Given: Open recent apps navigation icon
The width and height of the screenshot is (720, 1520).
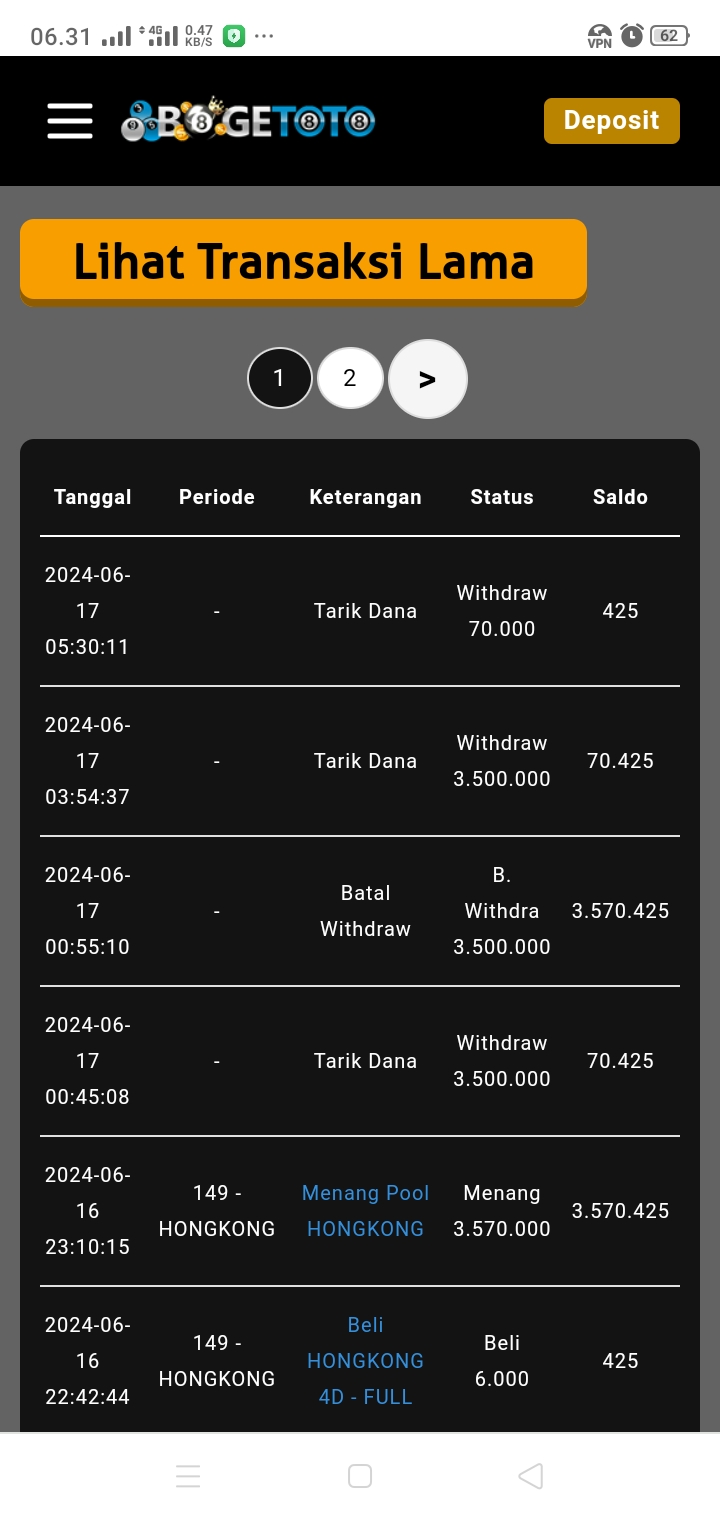Looking at the screenshot, I should tap(188, 1476).
